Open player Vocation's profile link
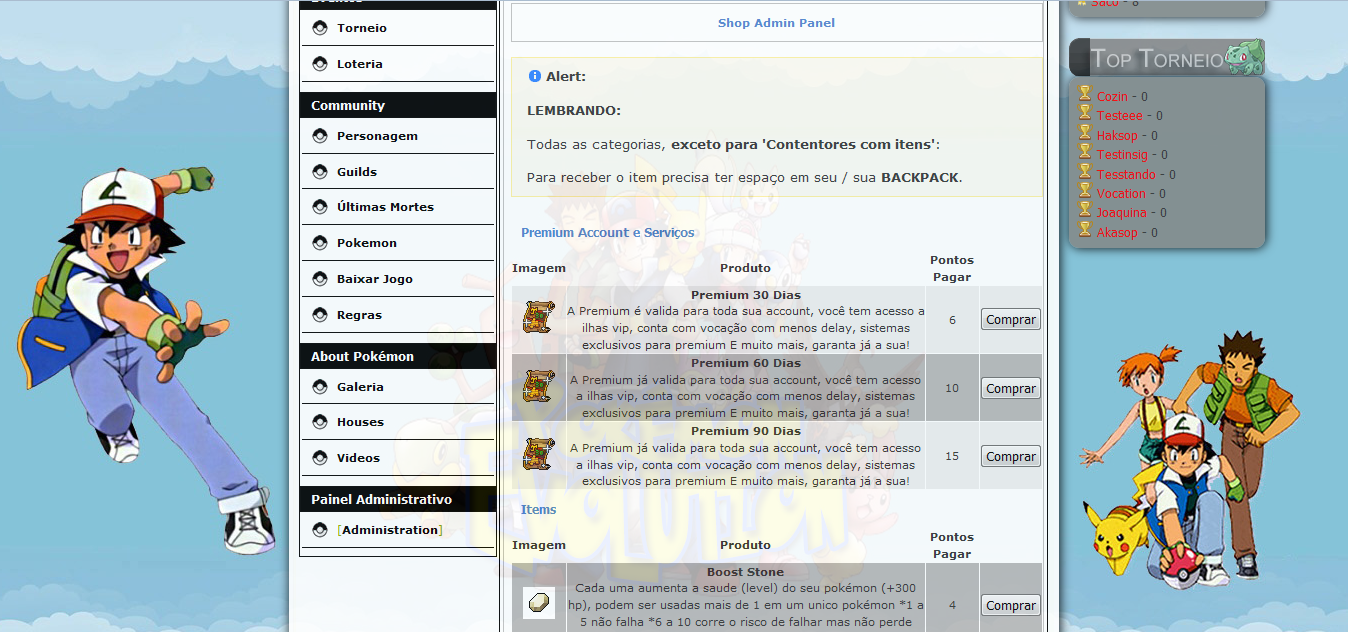Image resolution: width=1349 pixels, height=632 pixels. (x=1121, y=194)
